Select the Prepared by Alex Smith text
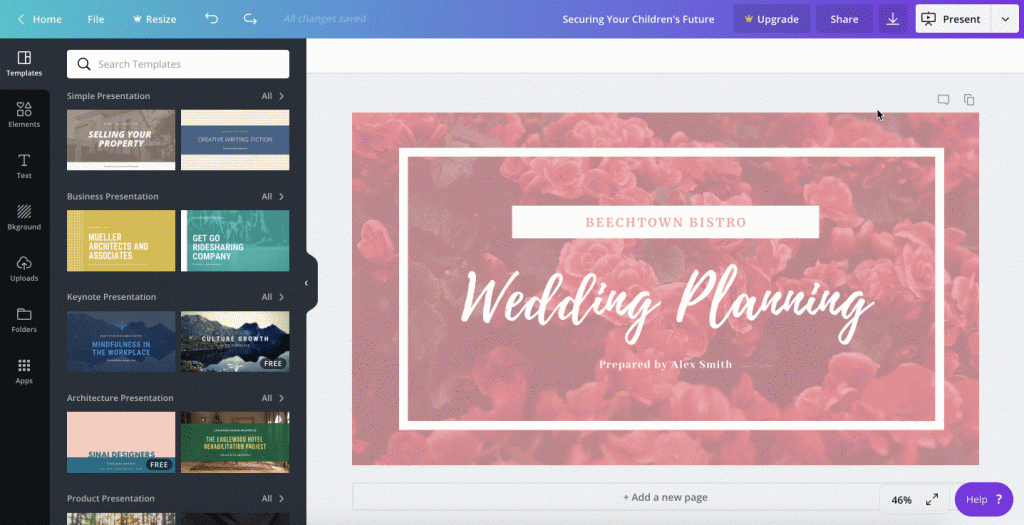1024x525 pixels. (665, 364)
